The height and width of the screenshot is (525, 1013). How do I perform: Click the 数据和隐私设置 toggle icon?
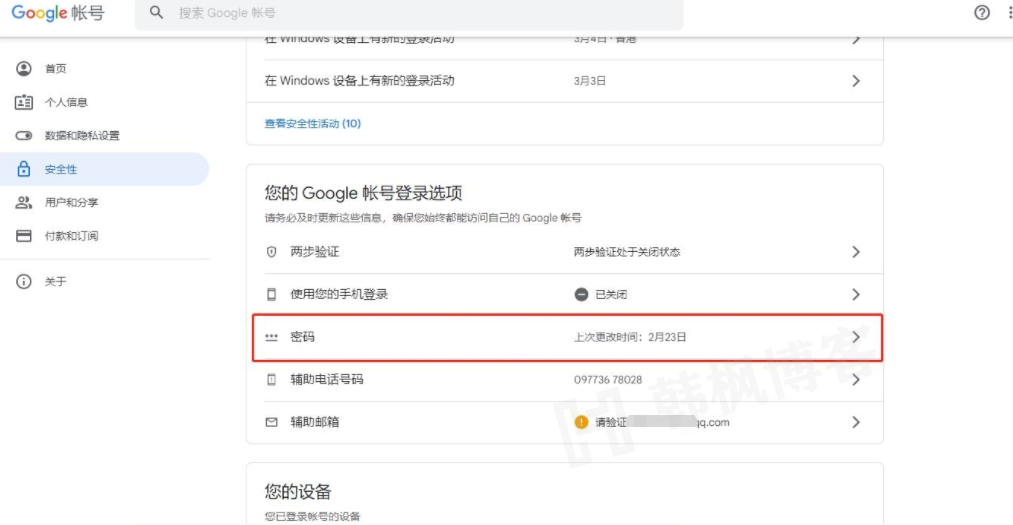click(24, 136)
